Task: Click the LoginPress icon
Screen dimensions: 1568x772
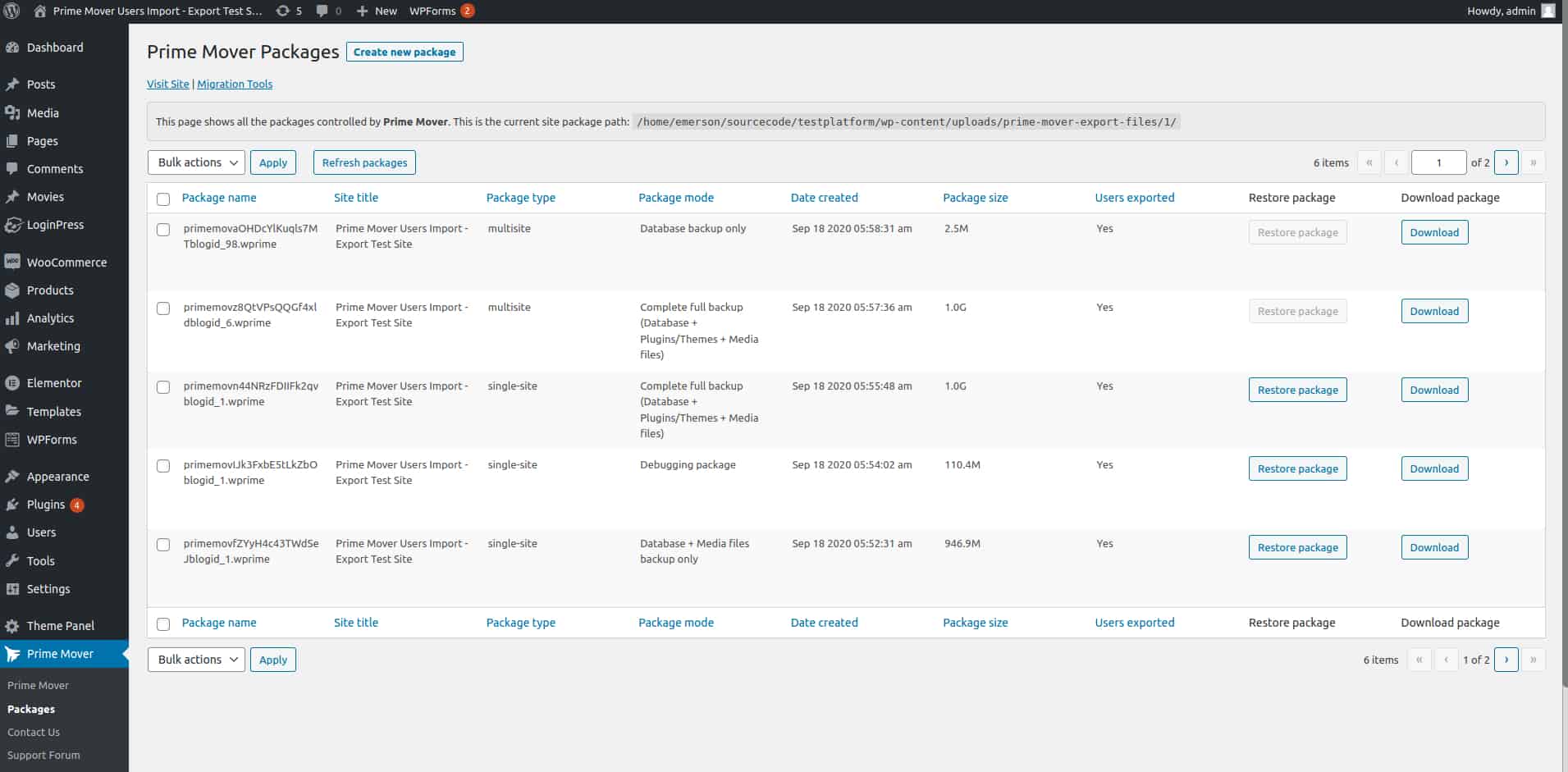Action: coord(12,225)
